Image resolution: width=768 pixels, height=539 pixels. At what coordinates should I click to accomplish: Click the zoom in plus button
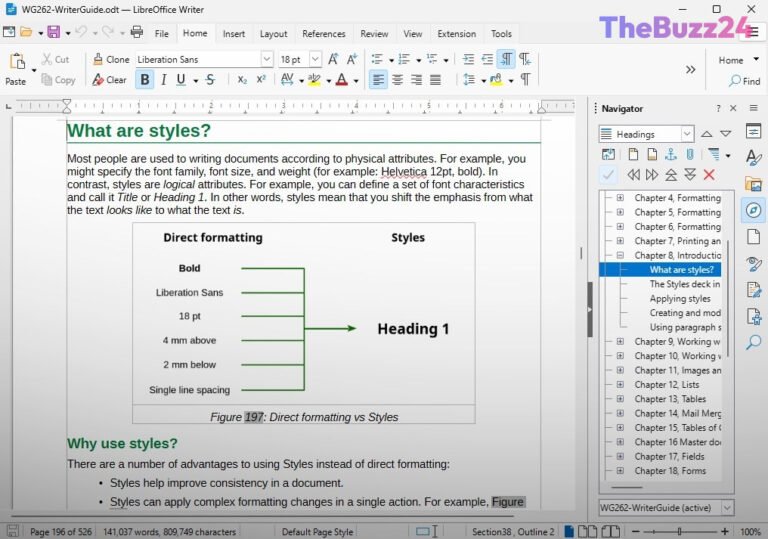pos(724,532)
